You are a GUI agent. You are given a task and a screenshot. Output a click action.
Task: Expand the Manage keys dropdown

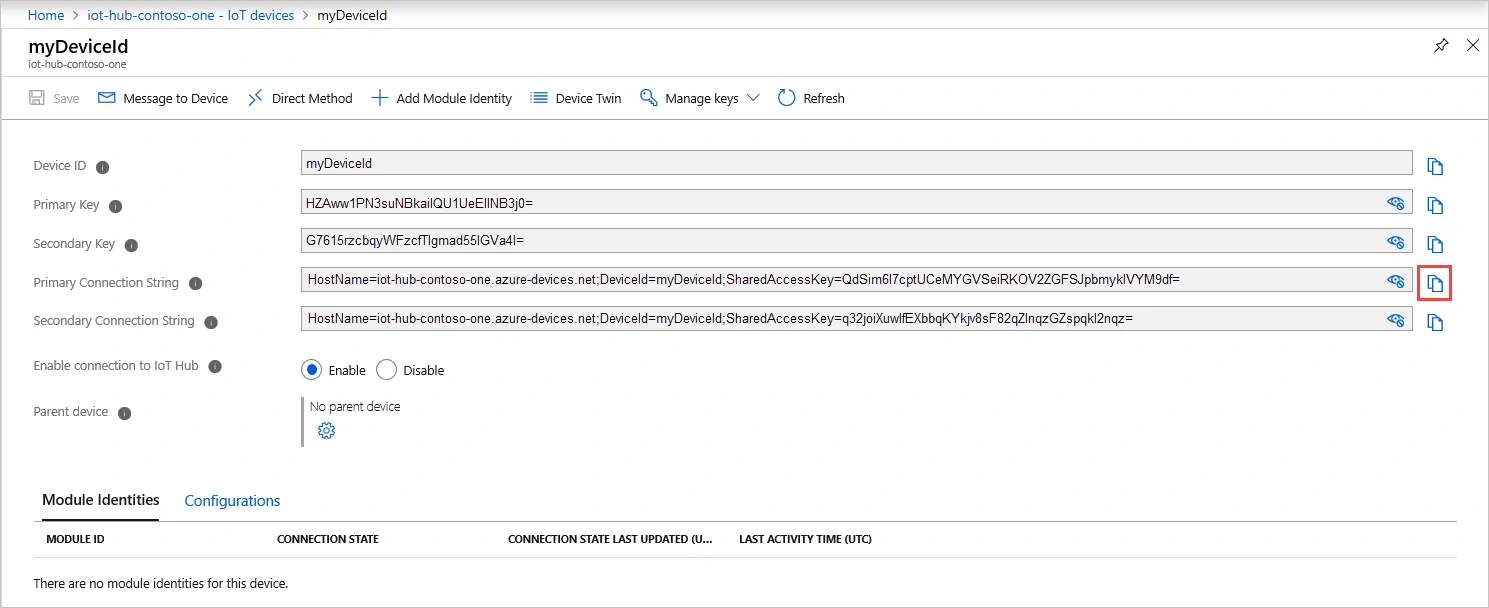click(x=700, y=98)
